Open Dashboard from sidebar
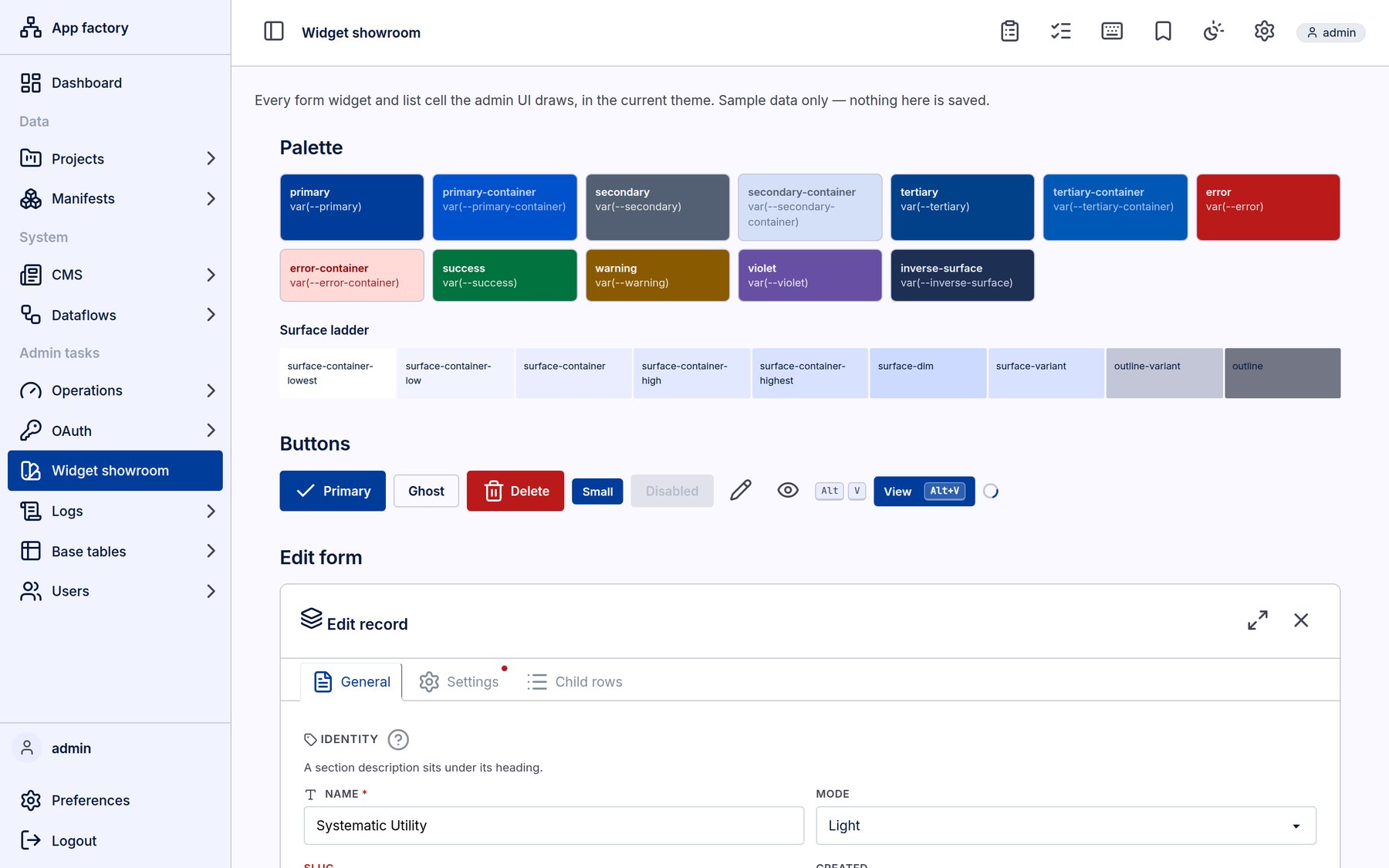 click(116, 83)
